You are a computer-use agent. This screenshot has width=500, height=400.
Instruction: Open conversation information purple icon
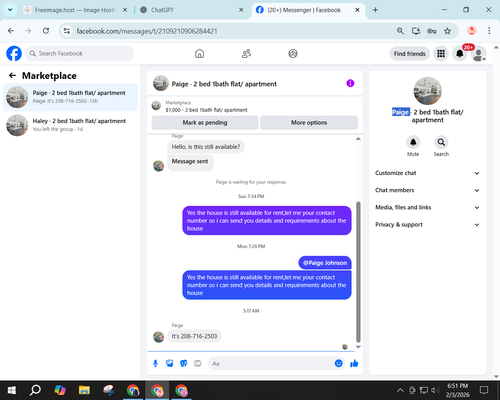(350, 83)
